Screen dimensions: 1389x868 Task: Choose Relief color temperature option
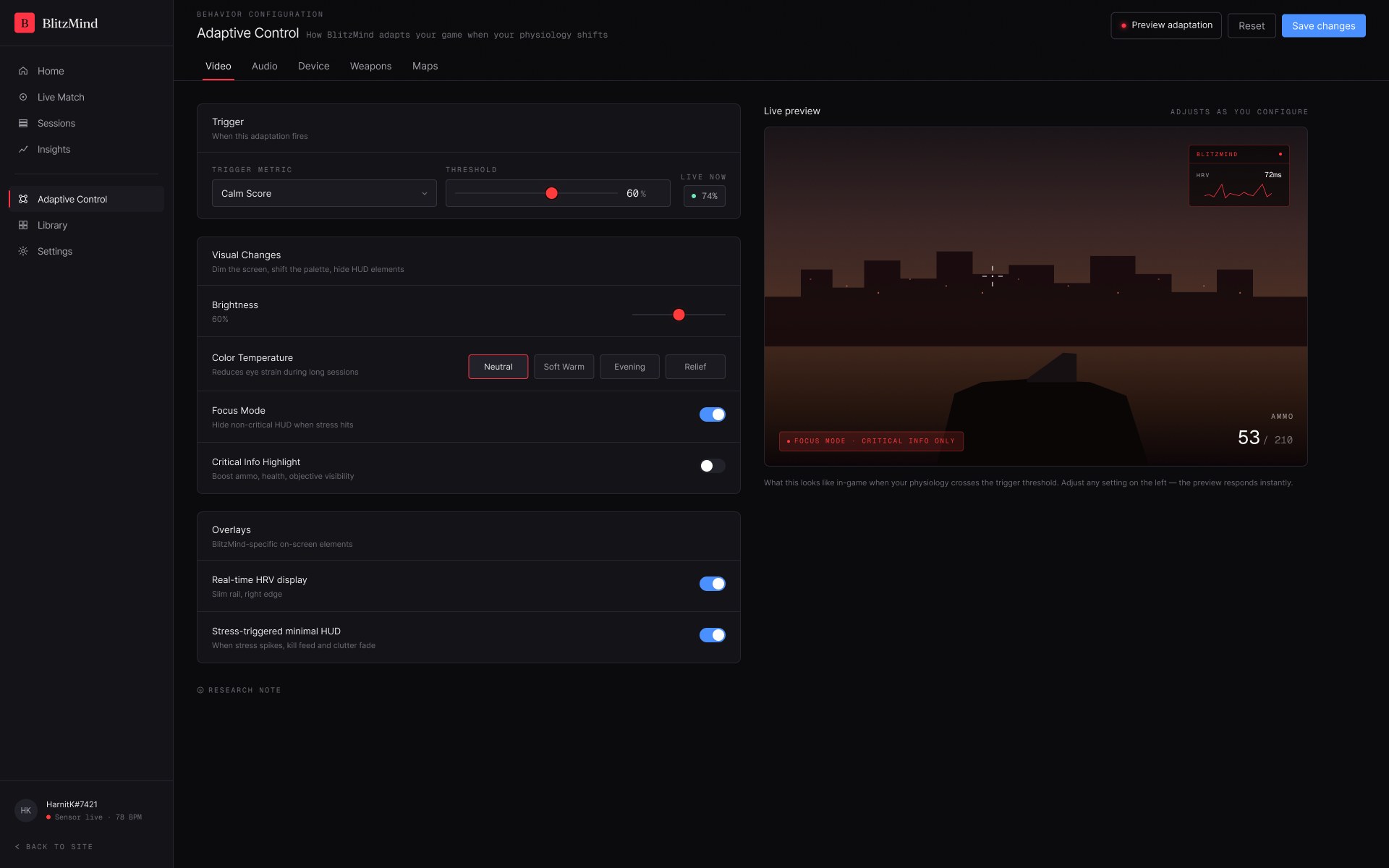pyautogui.click(x=695, y=367)
